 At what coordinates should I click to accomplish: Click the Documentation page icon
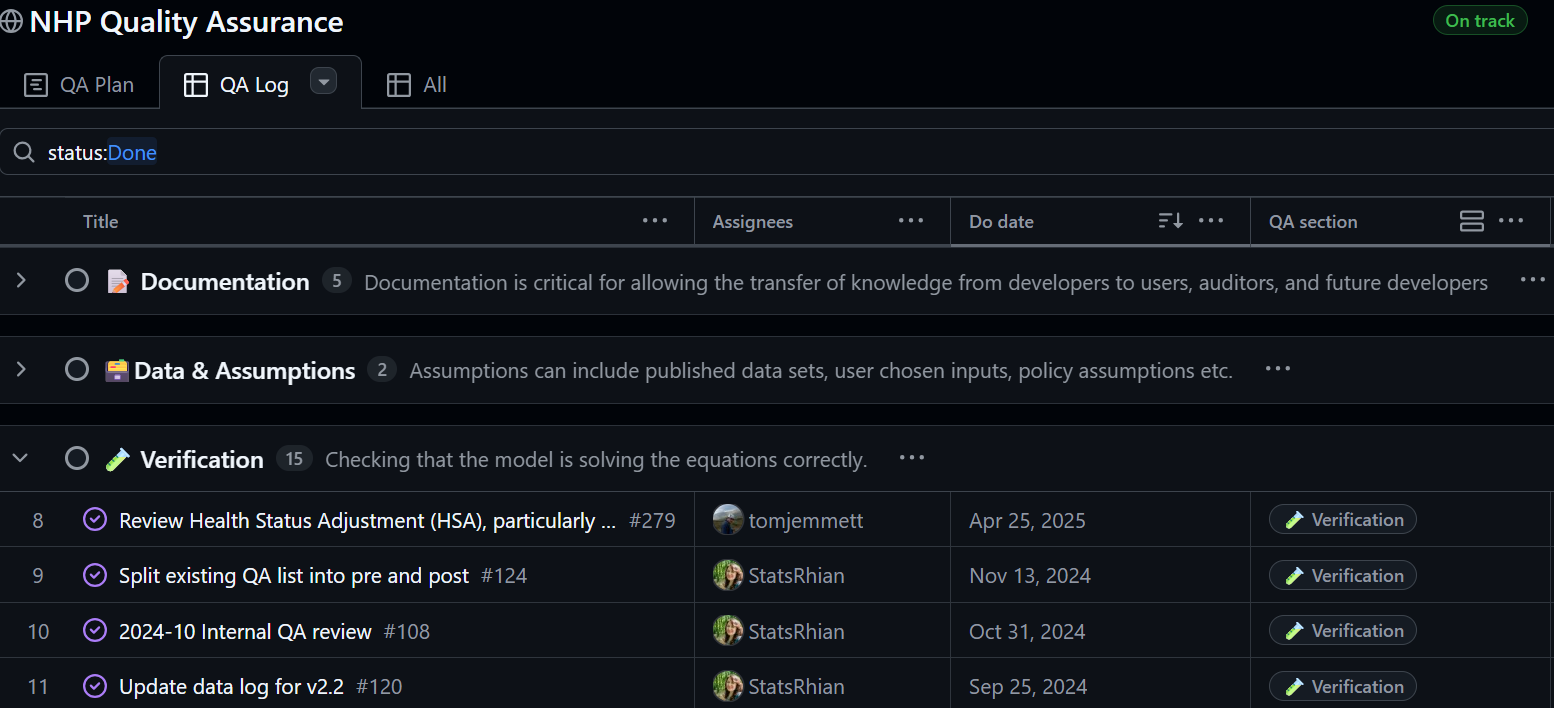point(118,282)
